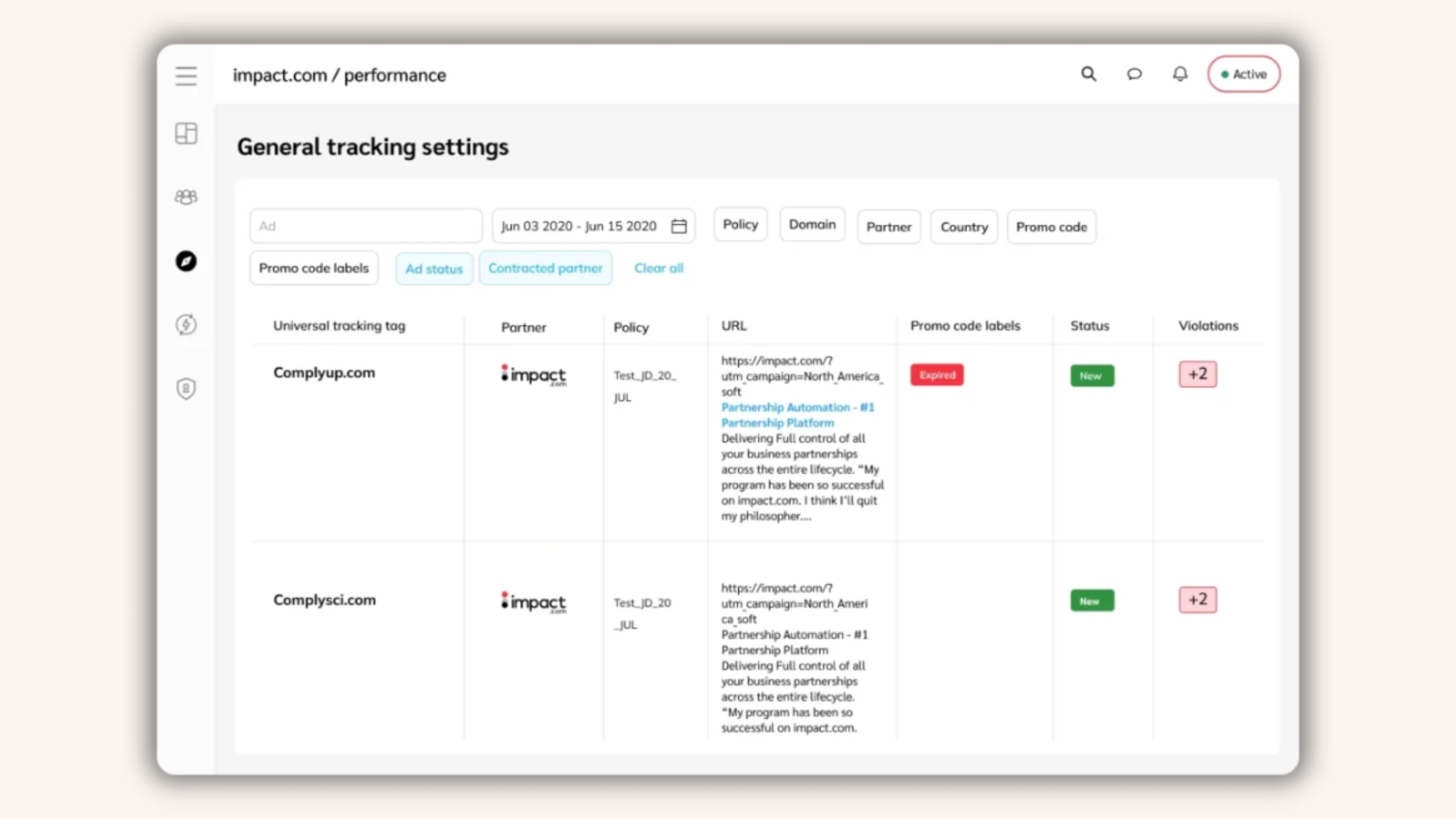
Task: Select the compass discover sidebar icon
Action: [186, 261]
